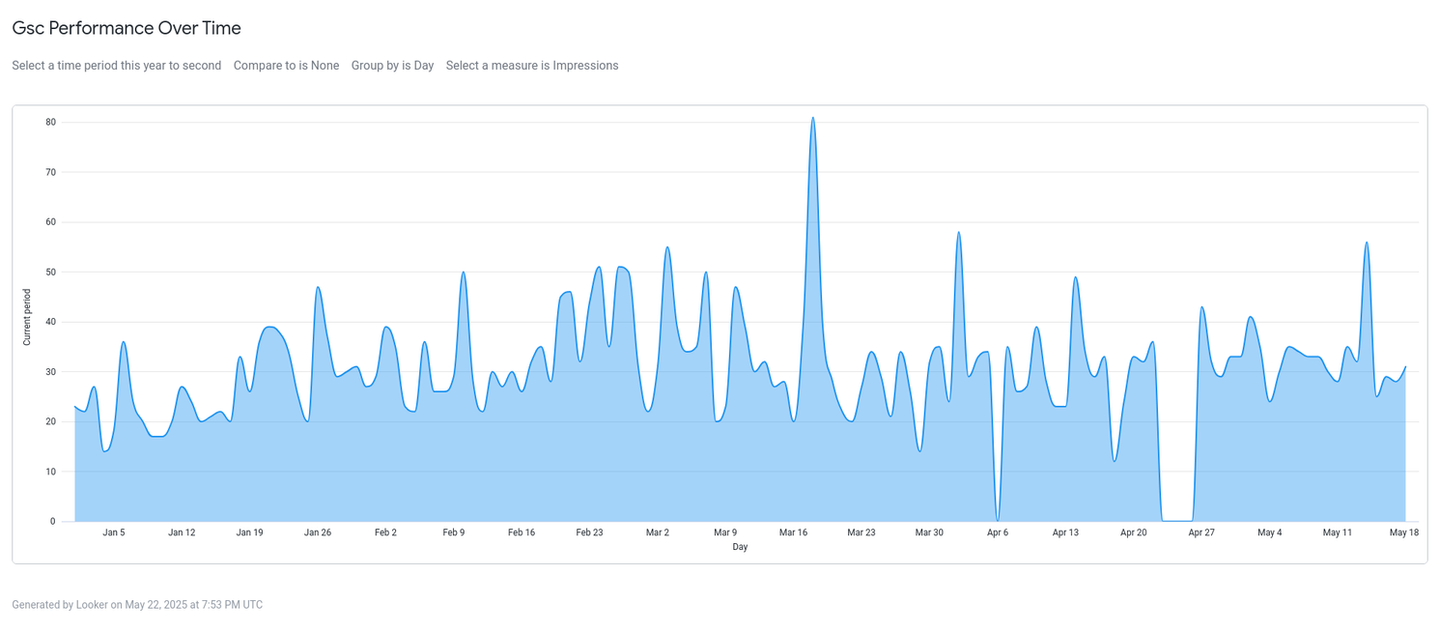1440x633 pixels.
Task: Click the 50 y-axis tick value
Action: click(x=50, y=272)
